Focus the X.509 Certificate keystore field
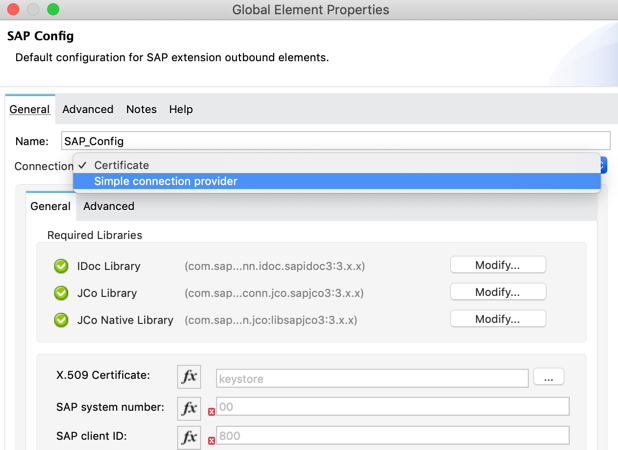Viewport: 618px width, 450px height. 372,378
